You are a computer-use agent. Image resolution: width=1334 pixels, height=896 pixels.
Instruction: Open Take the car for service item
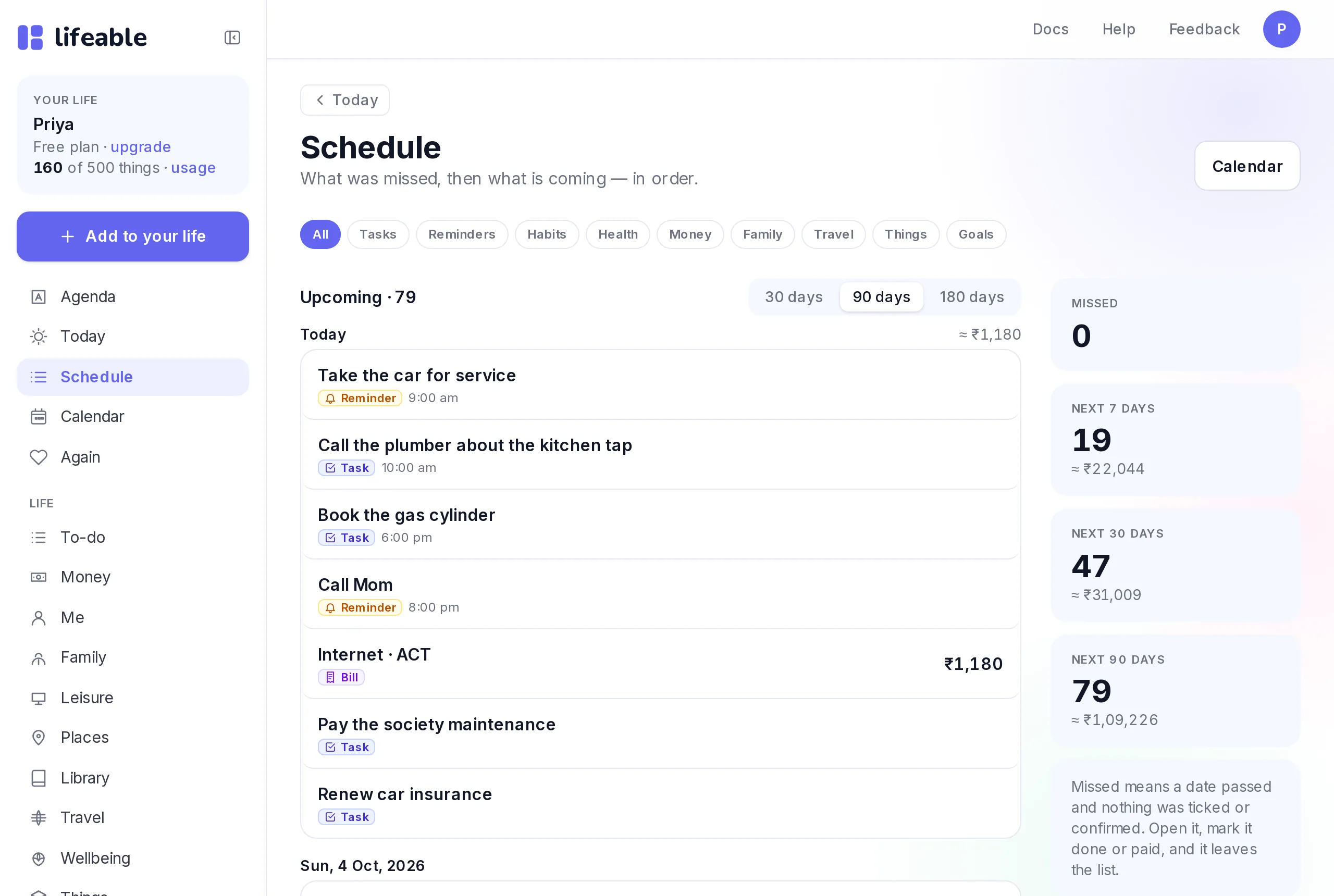tap(660, 385)
